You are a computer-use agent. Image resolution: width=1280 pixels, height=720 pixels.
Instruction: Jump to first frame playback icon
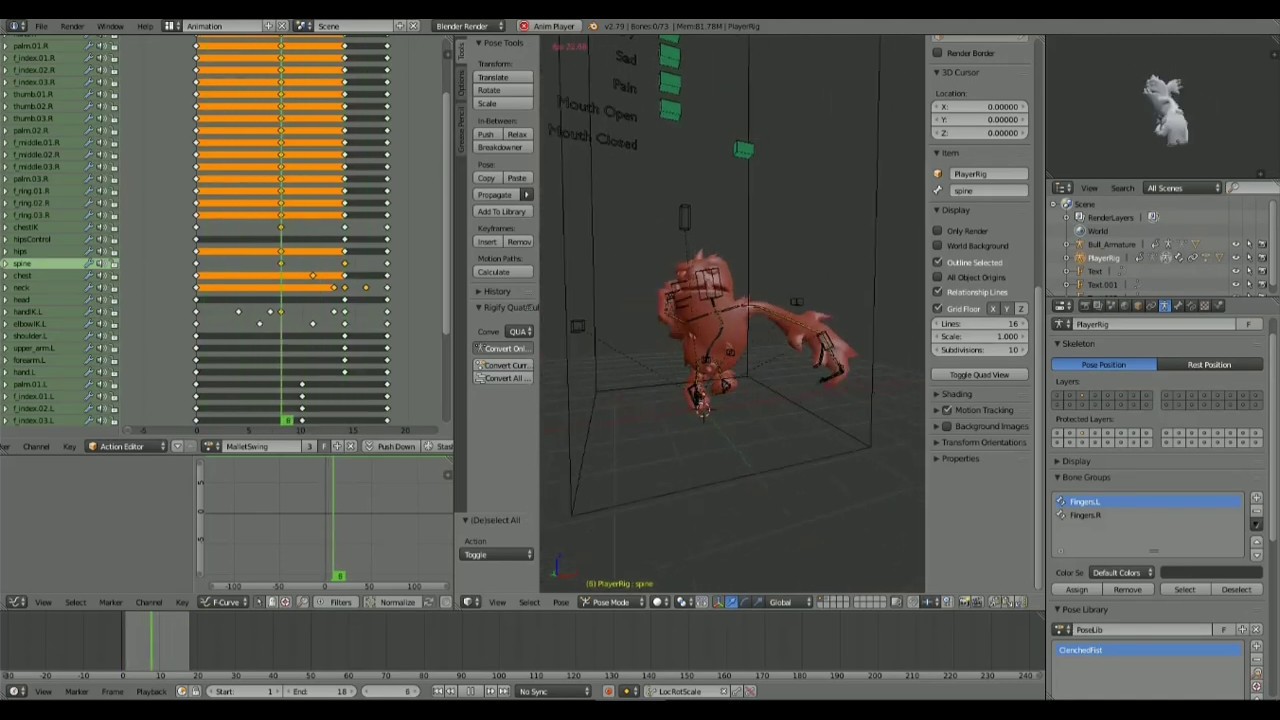(x=438, y=691)
